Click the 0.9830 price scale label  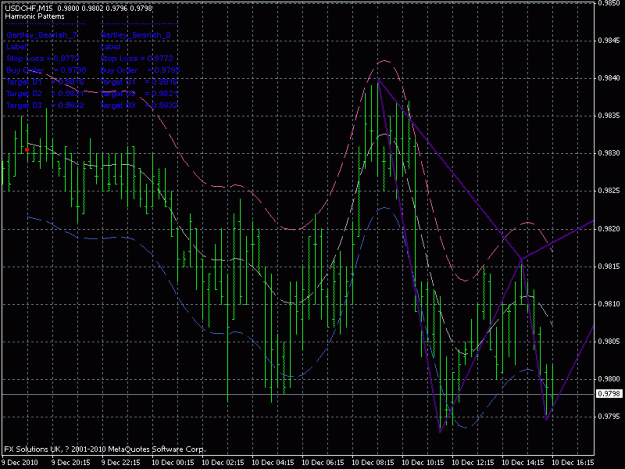(609, 153)
